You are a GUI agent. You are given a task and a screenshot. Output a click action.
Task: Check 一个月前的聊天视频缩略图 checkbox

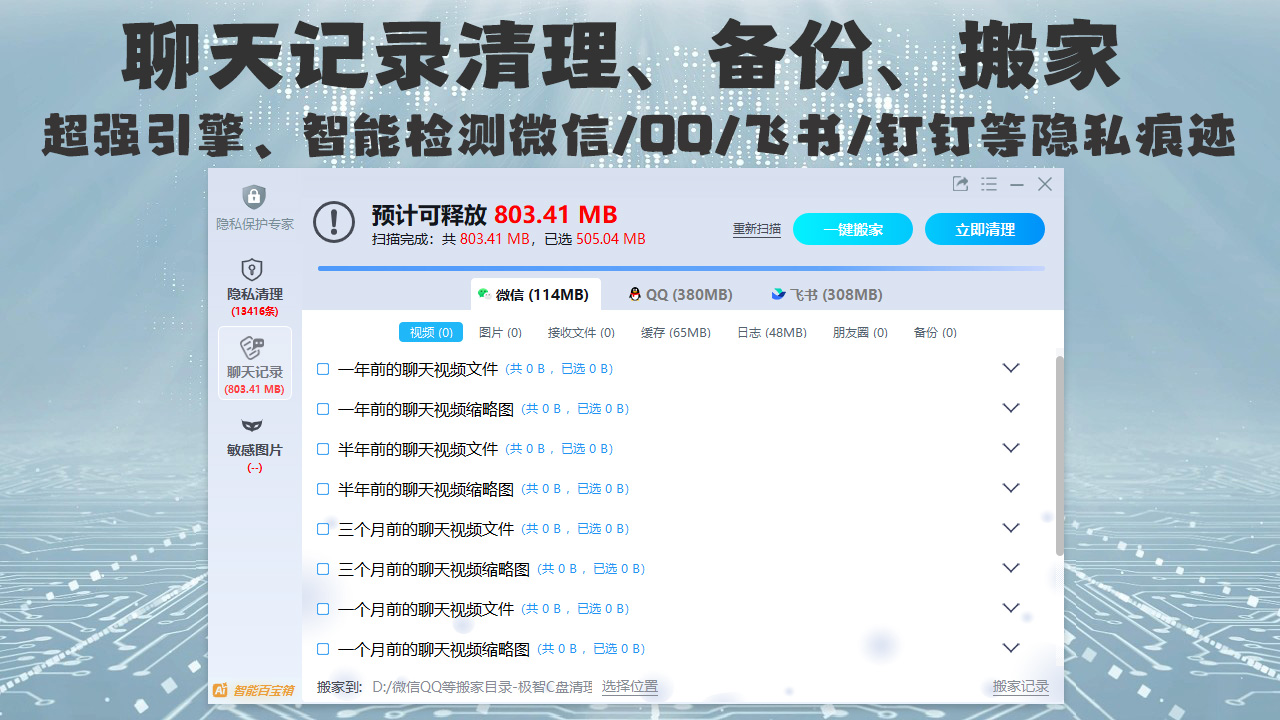click(x=323, y=649)
